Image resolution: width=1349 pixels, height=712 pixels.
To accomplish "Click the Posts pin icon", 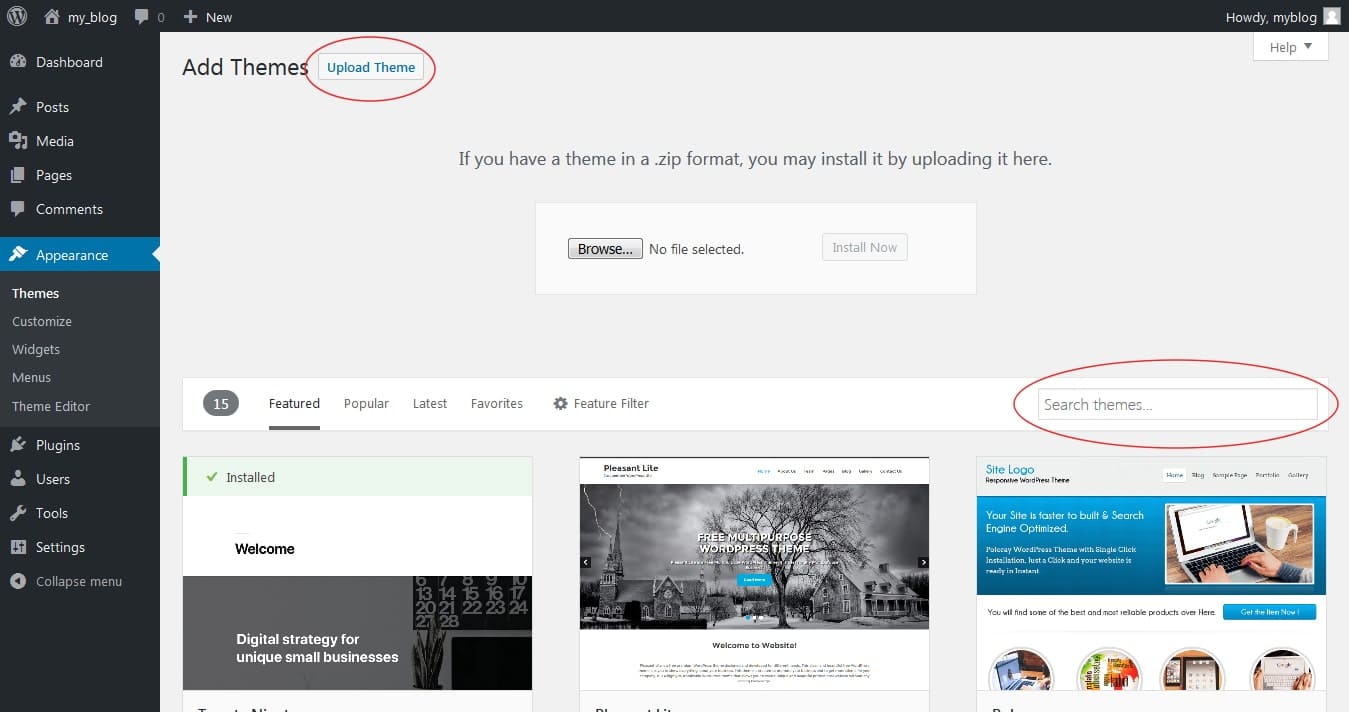I will click(18, 107).
